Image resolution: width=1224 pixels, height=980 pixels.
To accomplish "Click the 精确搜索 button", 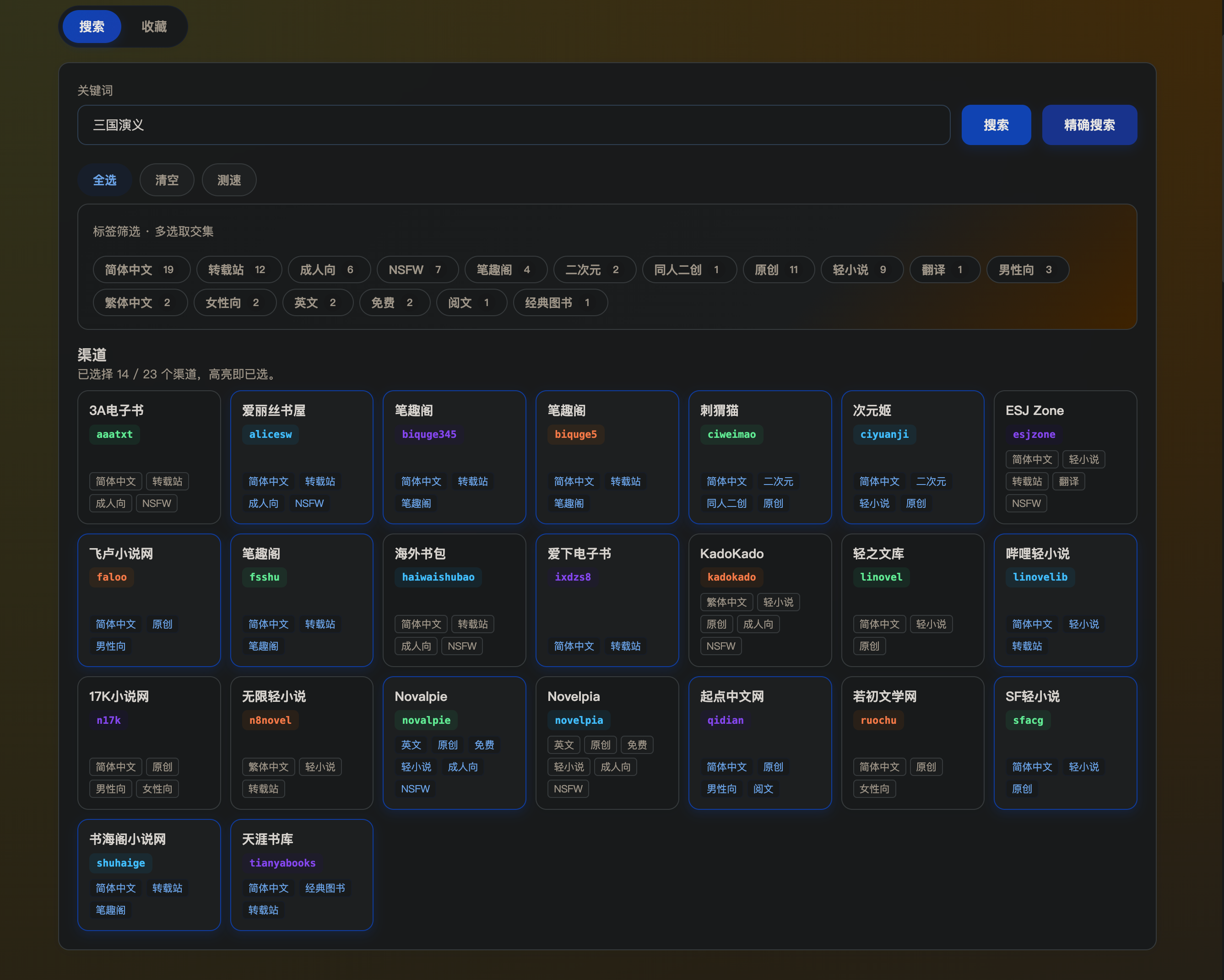I will pyautogui.click(x=1089, y=125).
